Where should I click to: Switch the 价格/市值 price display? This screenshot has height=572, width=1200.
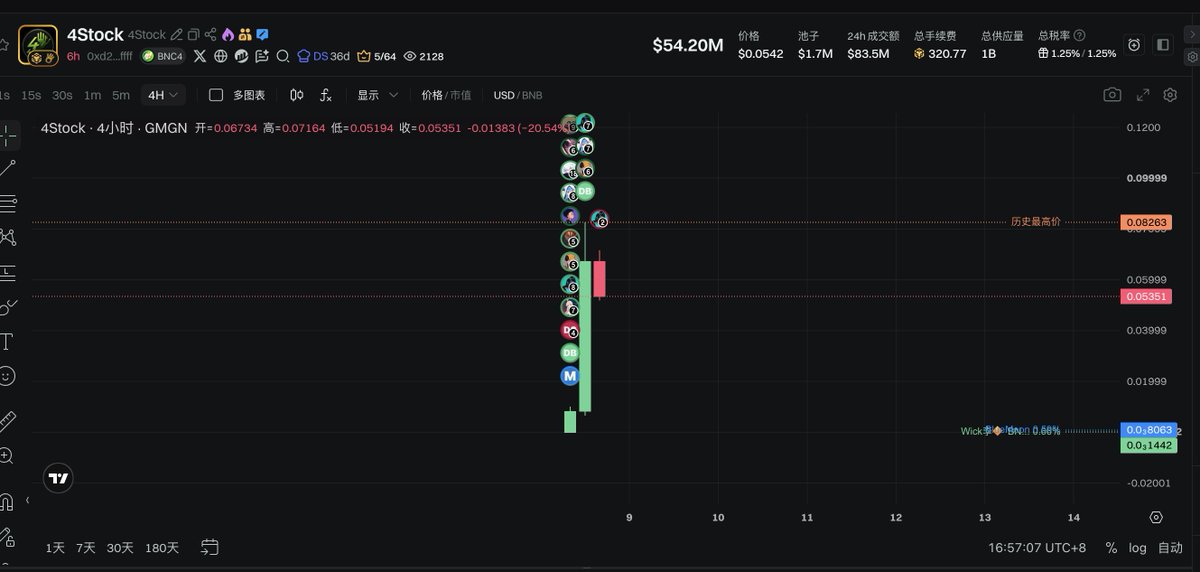tap(446, 95)
